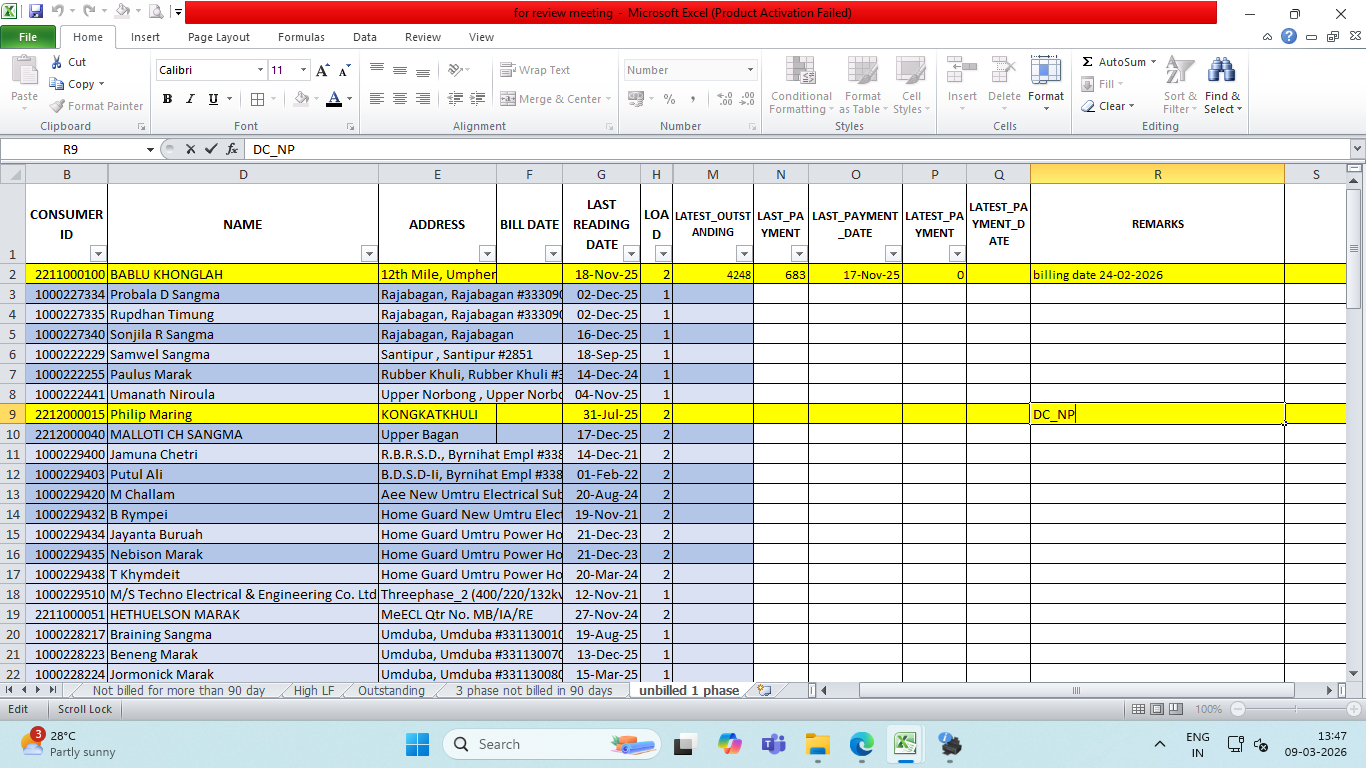Viewport: 1366px width, 768px height.
Task: Open the Outstanding sheet tab
Action: 391,691
